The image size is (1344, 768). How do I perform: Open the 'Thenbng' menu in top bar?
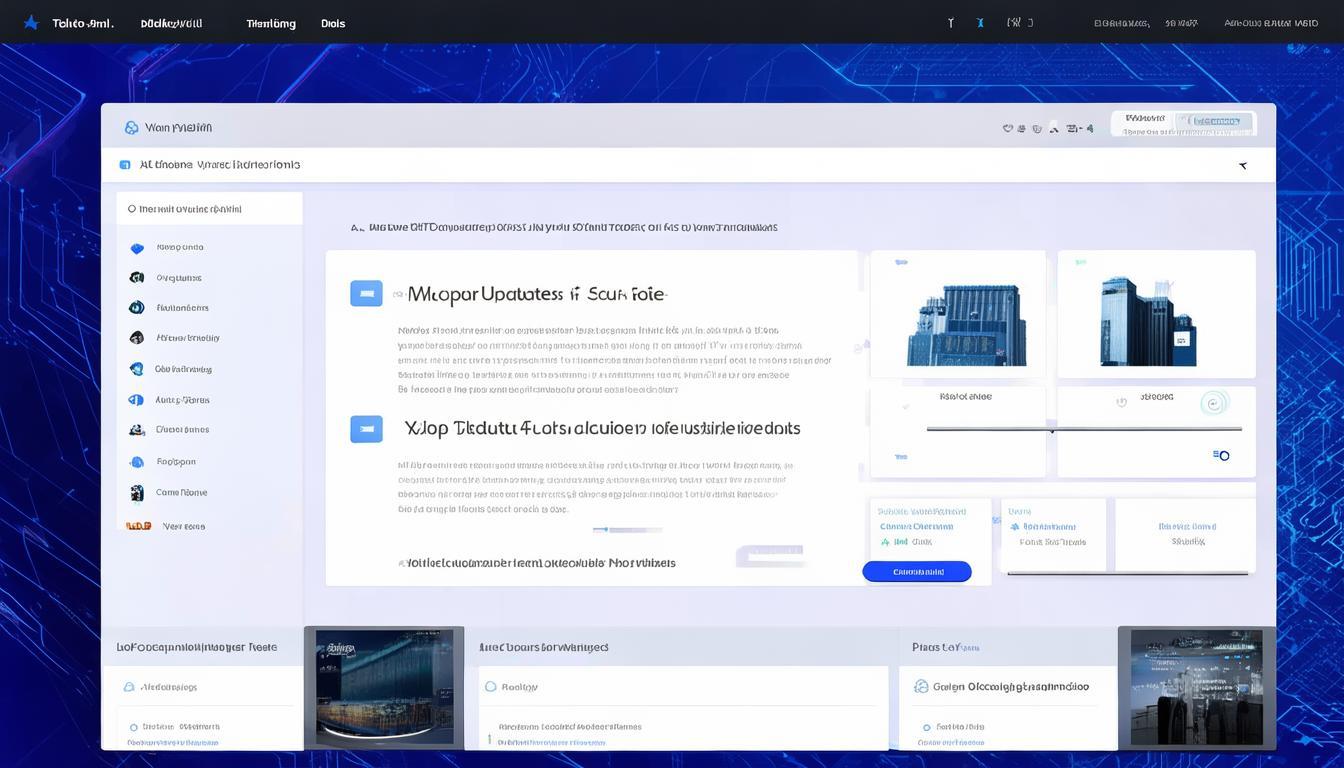[x=271, y=23]
